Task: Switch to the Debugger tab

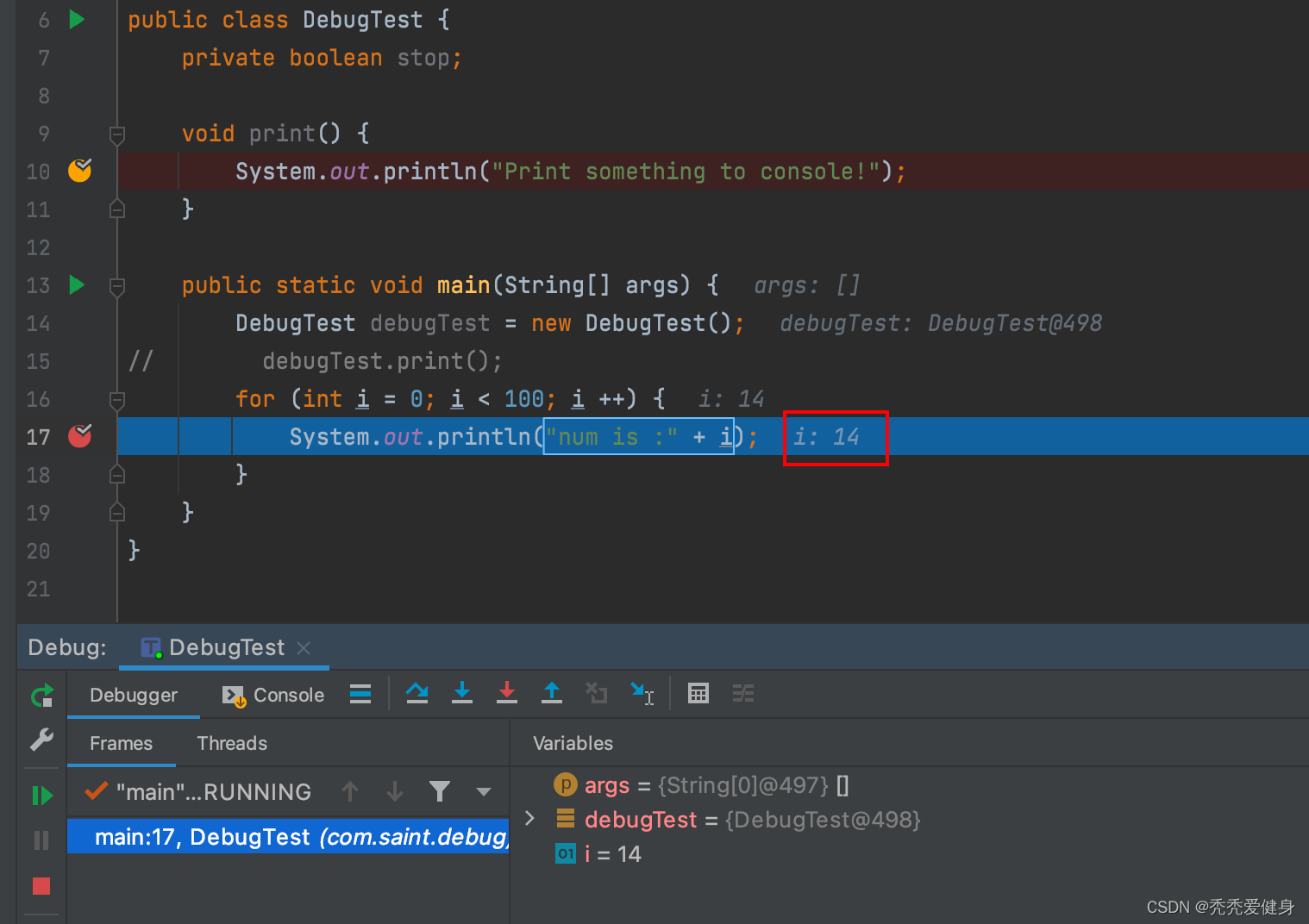Action: [x=134, y=695]
